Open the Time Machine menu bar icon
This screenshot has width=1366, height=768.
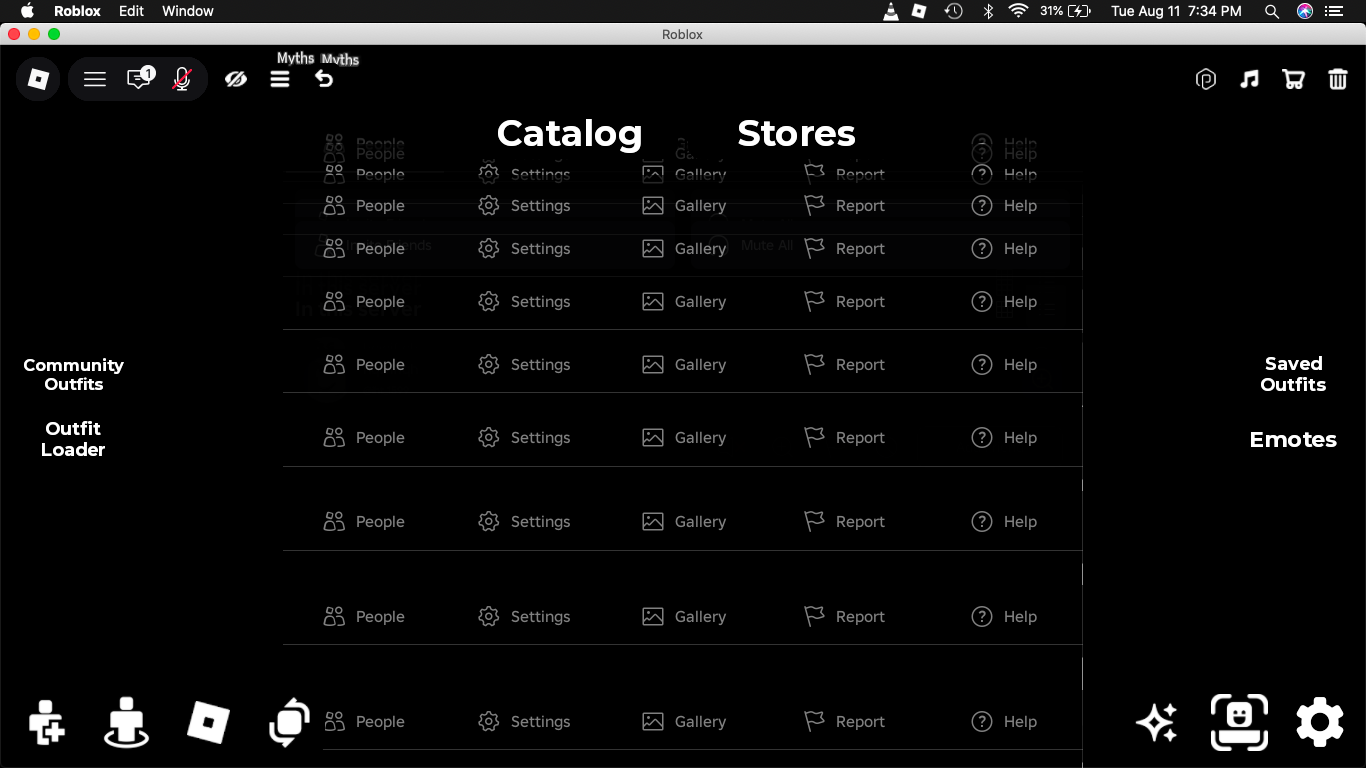pyautogui.click(x=954, y=11)
